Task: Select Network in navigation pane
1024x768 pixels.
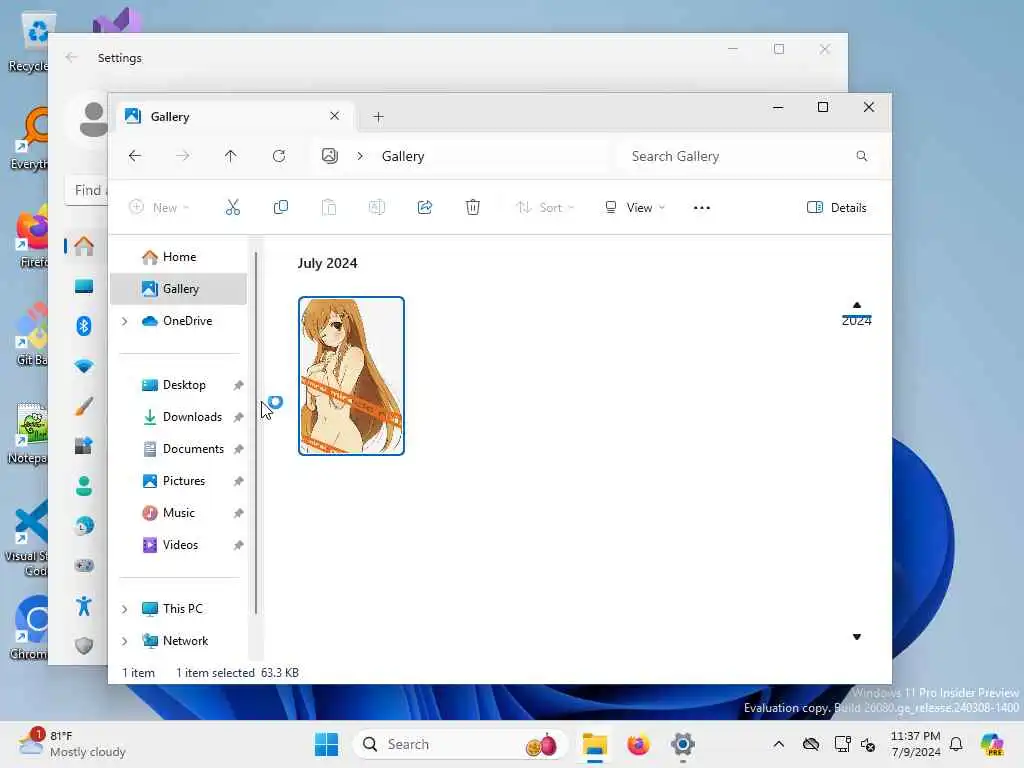Action: (x=185, y=641)
